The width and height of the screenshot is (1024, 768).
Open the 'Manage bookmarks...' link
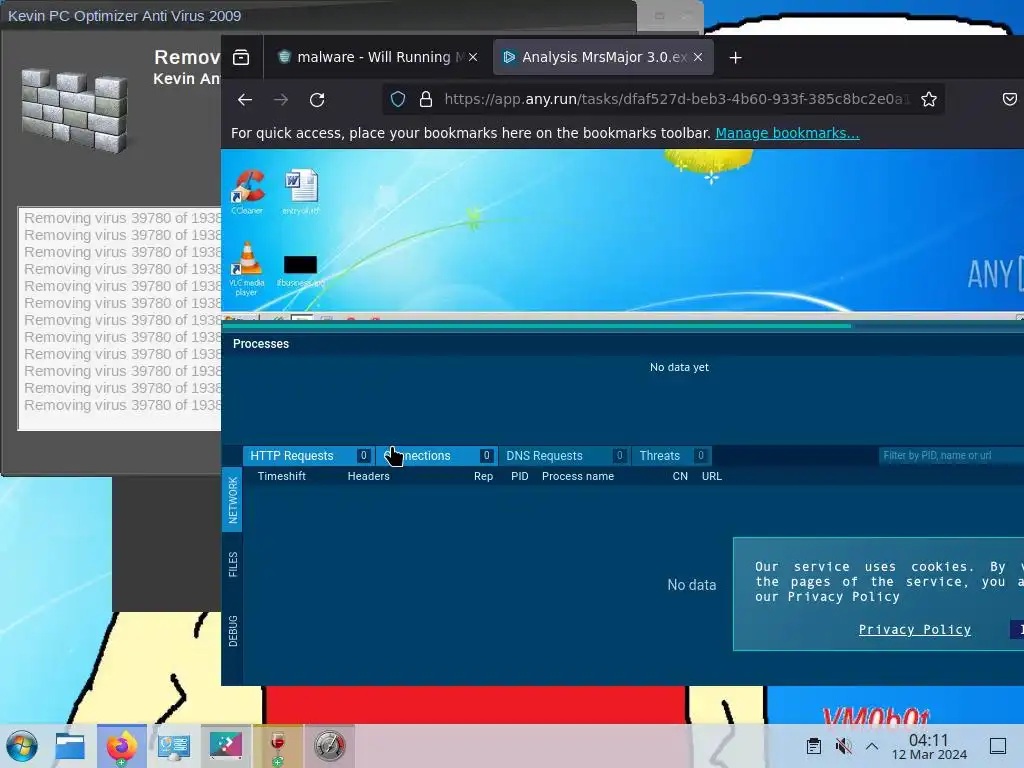(787, 133)
